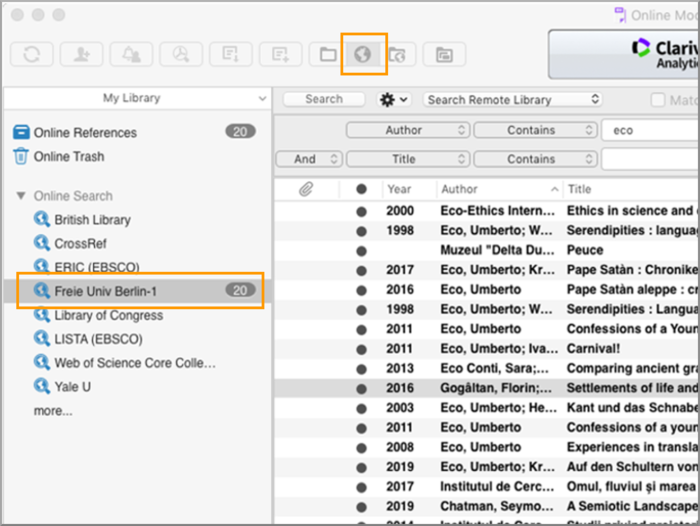
Task: Toggle read dot for Eco-Ethics Intern row
Action: tap(362, 212)
